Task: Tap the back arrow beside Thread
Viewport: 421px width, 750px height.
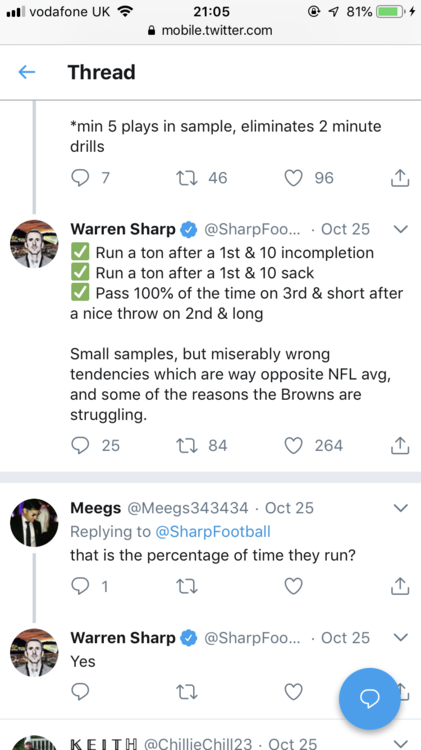Action: tap(27, 72)
